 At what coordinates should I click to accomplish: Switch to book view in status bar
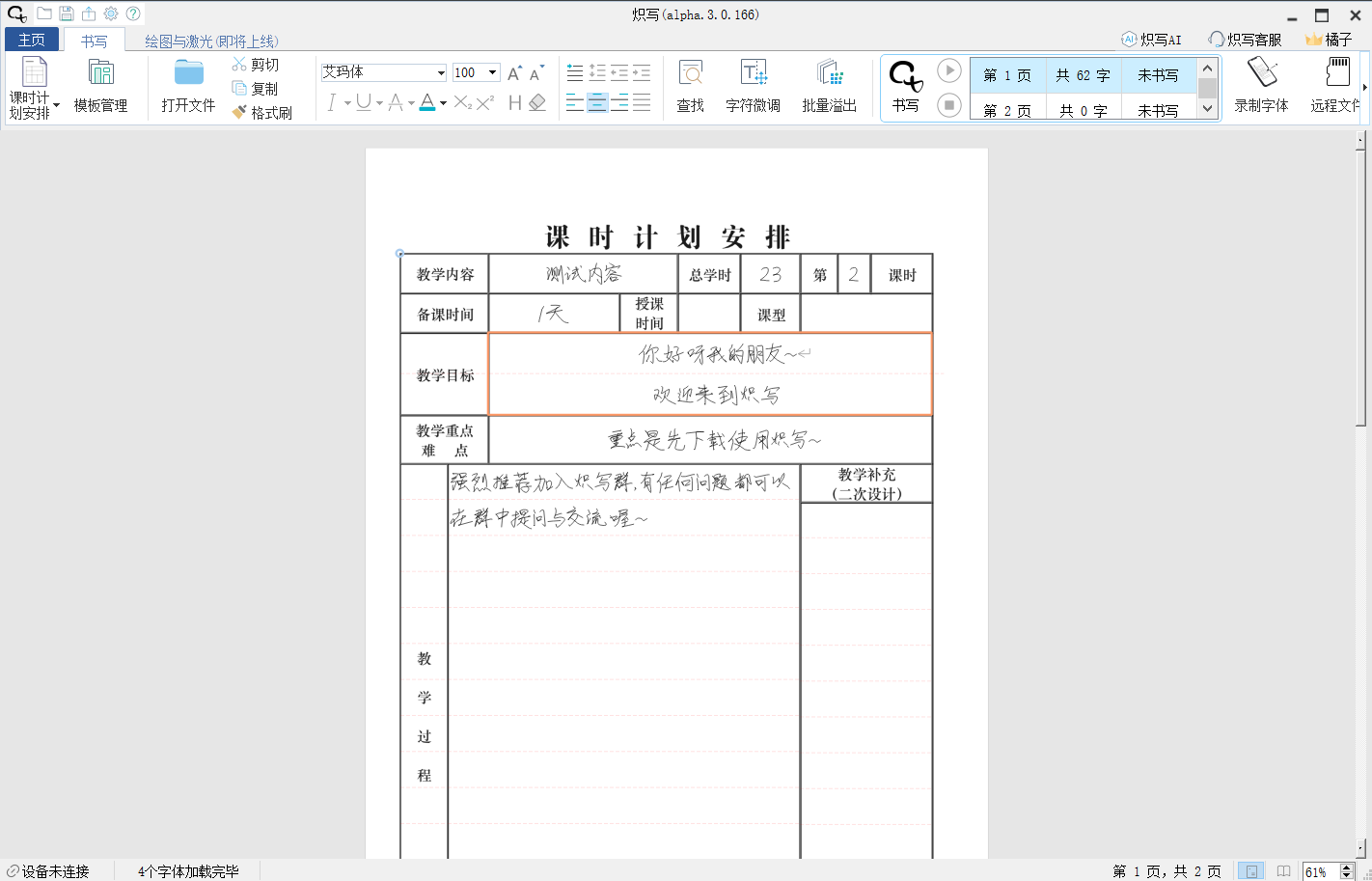click(x=1283, y=870)
